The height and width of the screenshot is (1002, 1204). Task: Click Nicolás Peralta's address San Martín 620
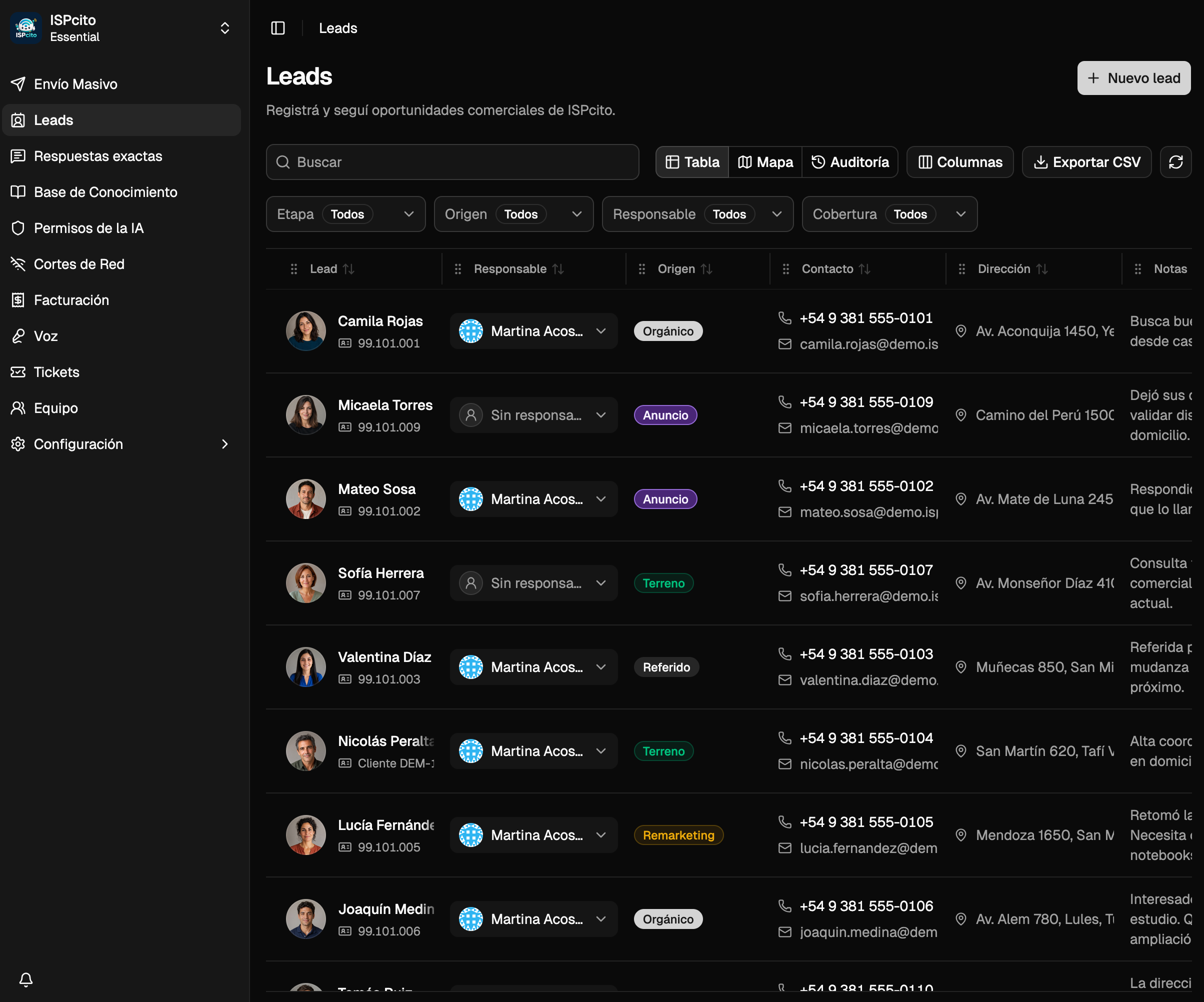coord(1044,751)
